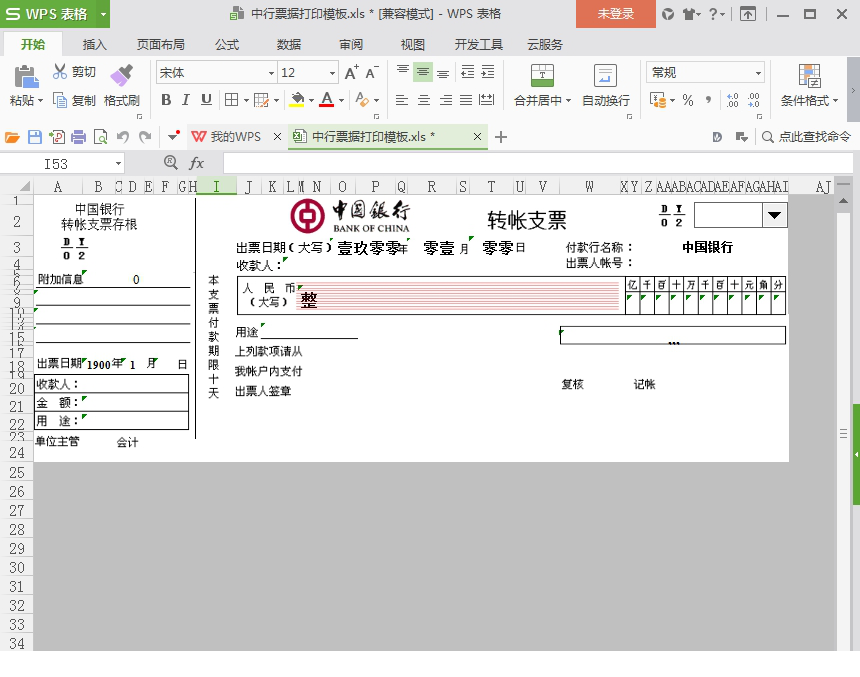Open the font size dropdown showing 12

click(x=332, y=73)
